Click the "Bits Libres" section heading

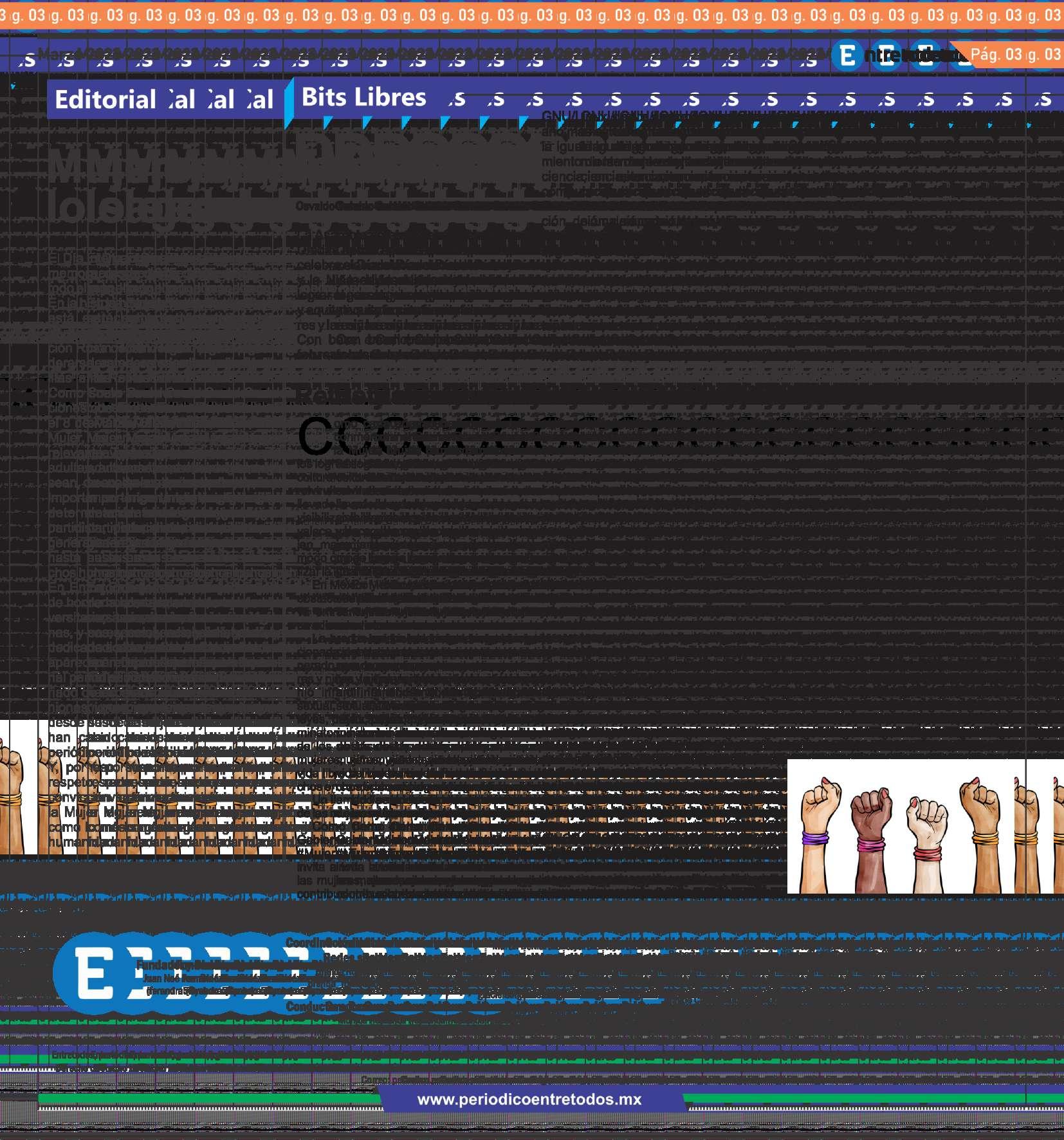click(363, 97)
